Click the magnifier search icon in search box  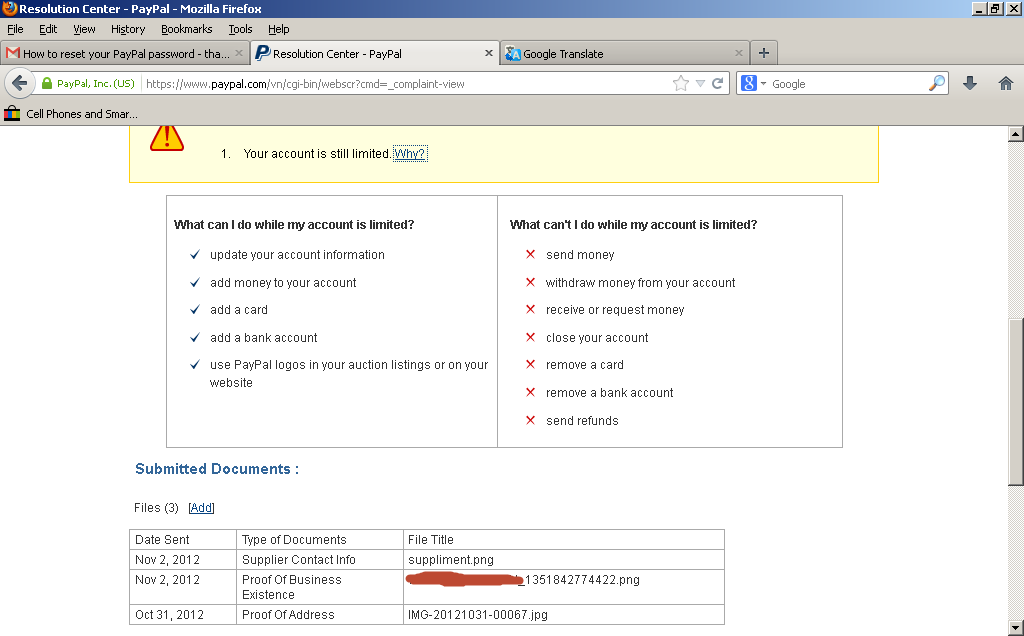tap(936, 84)
